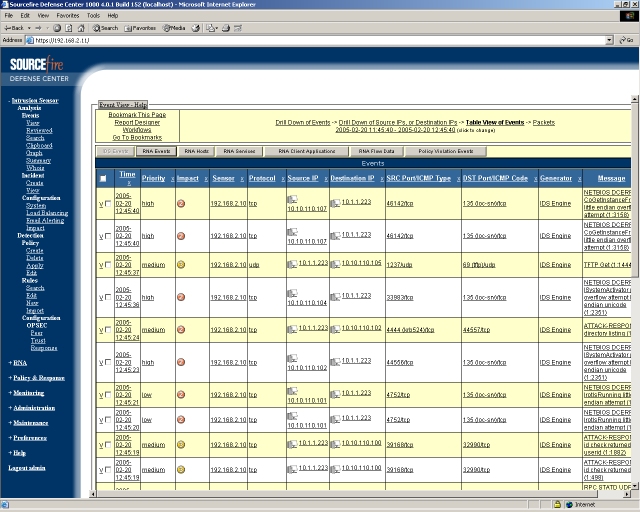Open Clipboard under Events in sidebar
The image size is (640, 512).
(x=39, y=145)
